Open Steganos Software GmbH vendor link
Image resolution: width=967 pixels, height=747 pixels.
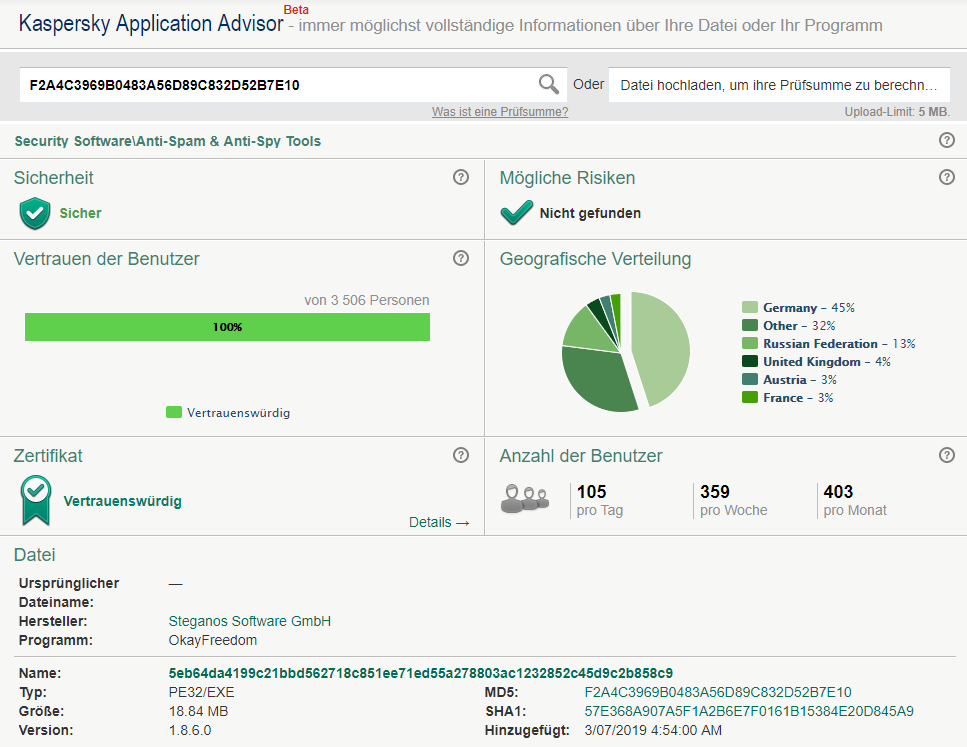[250, 621]
